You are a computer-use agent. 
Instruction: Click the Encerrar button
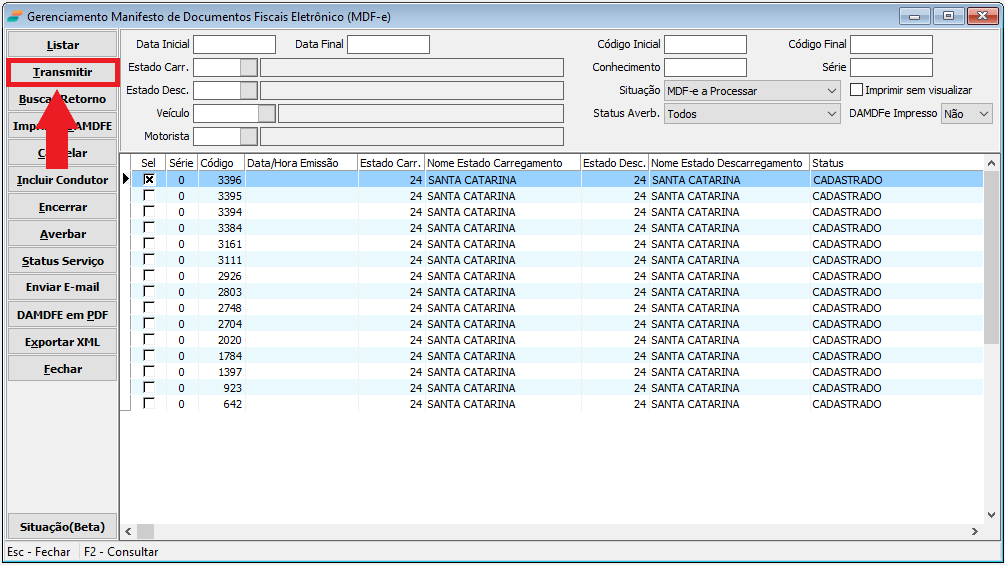pos(62,207)
